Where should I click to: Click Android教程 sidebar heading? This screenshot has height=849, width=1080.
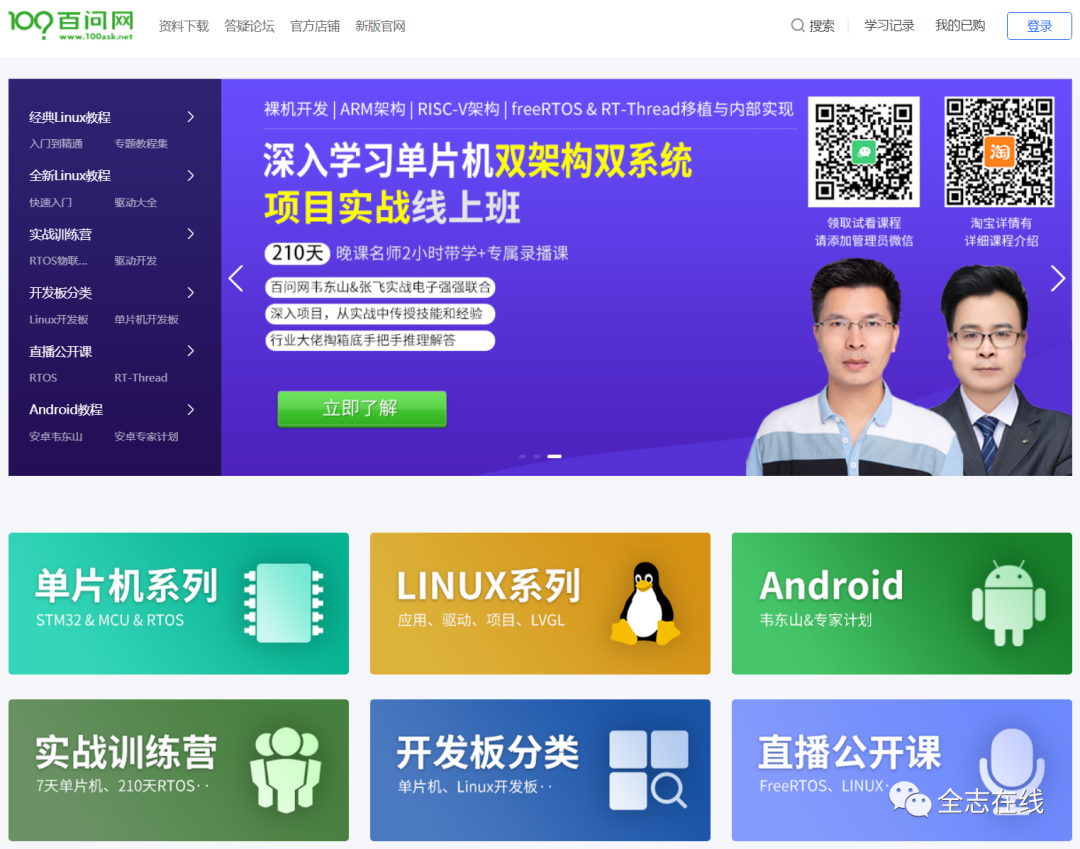coord(66,410)
